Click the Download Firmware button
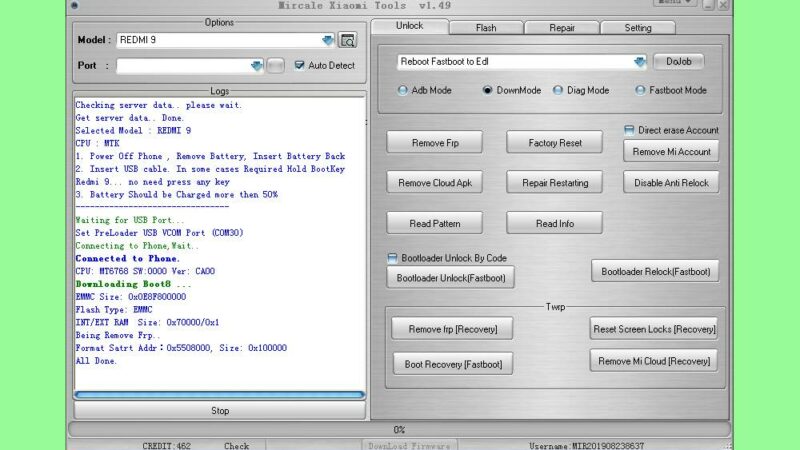Image resolution: width=800 pixels, height=450 pixels. tap(409, 445)
